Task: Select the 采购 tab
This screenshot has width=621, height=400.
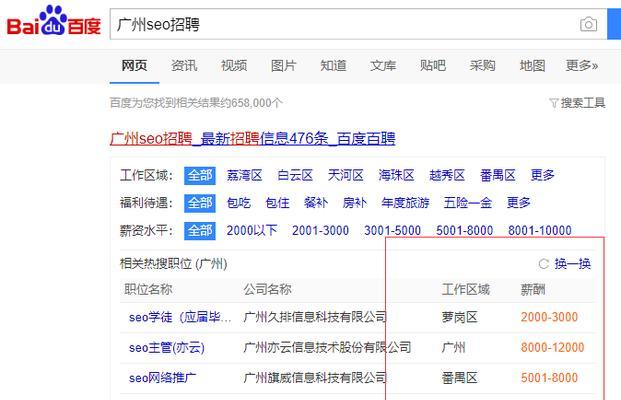Action: point(482,65)
